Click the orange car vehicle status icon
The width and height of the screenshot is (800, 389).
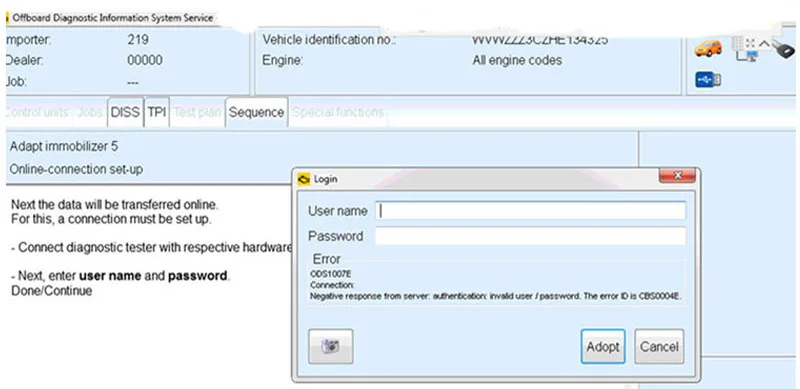[x=708, y=48]
